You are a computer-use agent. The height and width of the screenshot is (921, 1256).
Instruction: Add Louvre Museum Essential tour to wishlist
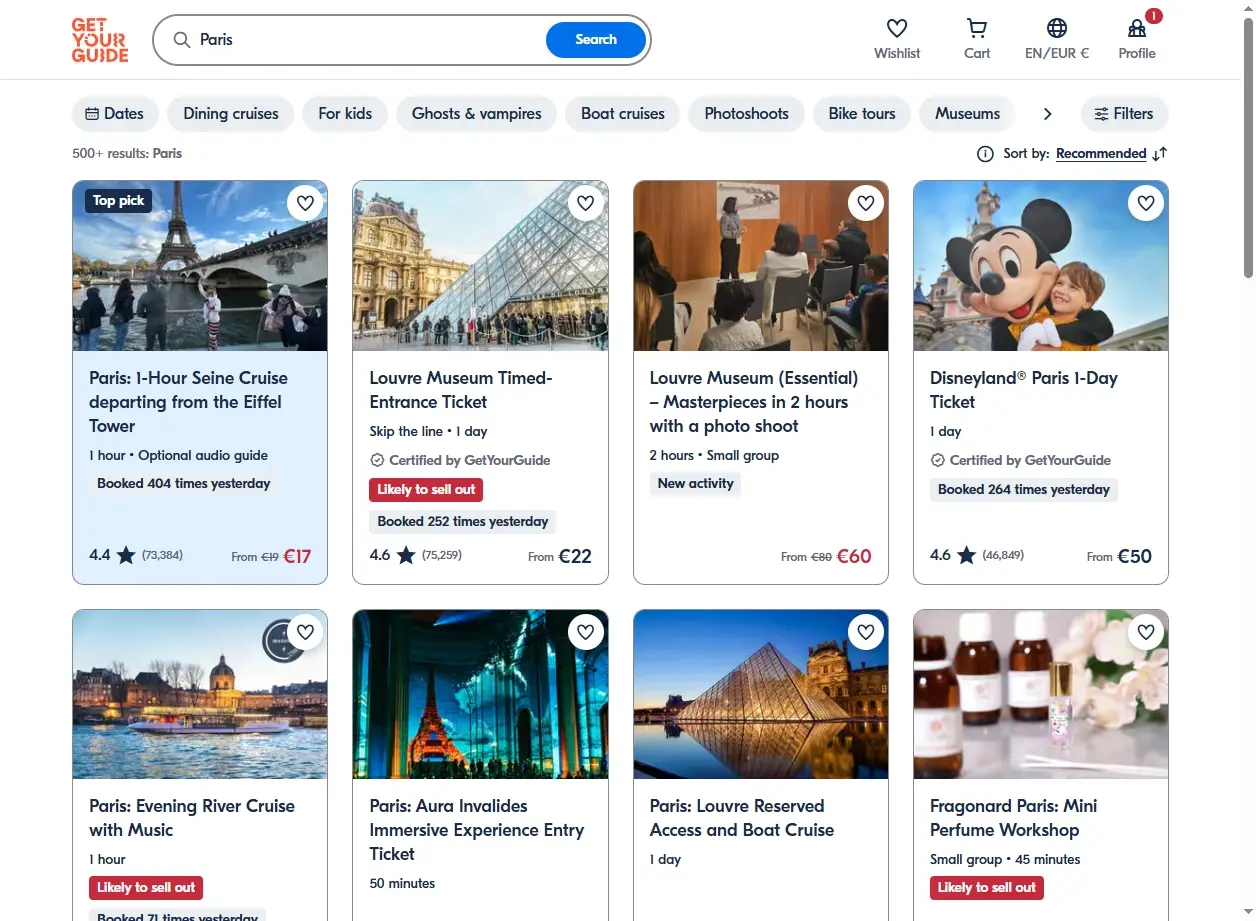(866, 204)
